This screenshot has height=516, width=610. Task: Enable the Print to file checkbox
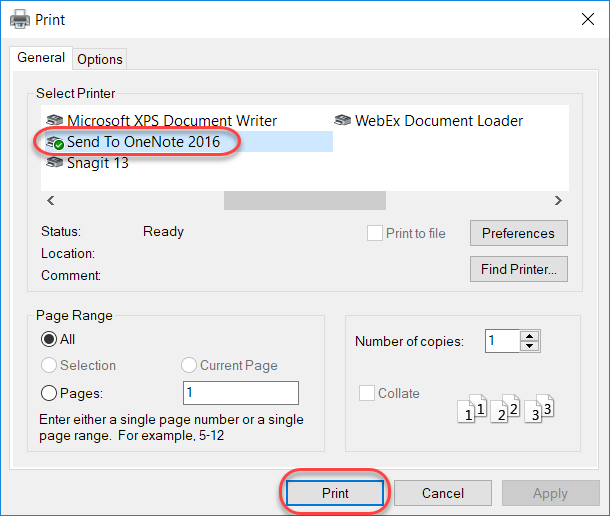pyautogui.click(x=375, y=233)
